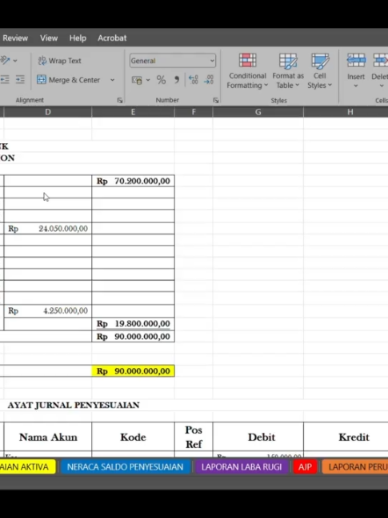This screenshot has width=388, height=518.
Task: Click the Delete cells icon
Action: pos(380,61)
